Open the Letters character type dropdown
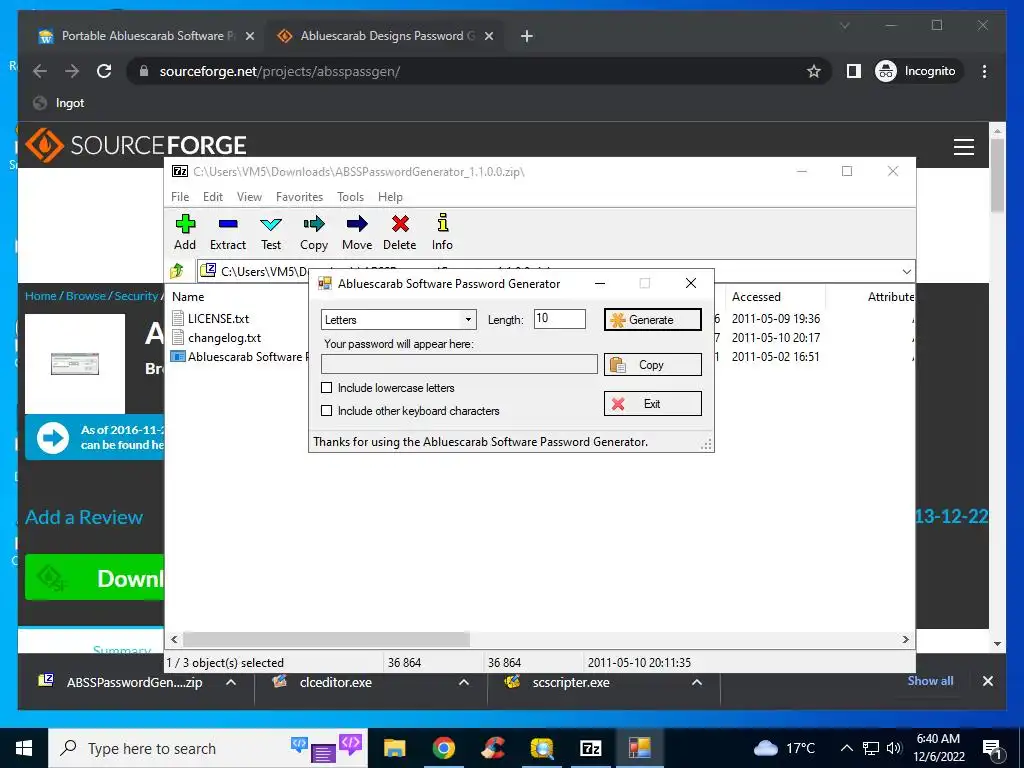1024x768 pixels. coord(468,319)
